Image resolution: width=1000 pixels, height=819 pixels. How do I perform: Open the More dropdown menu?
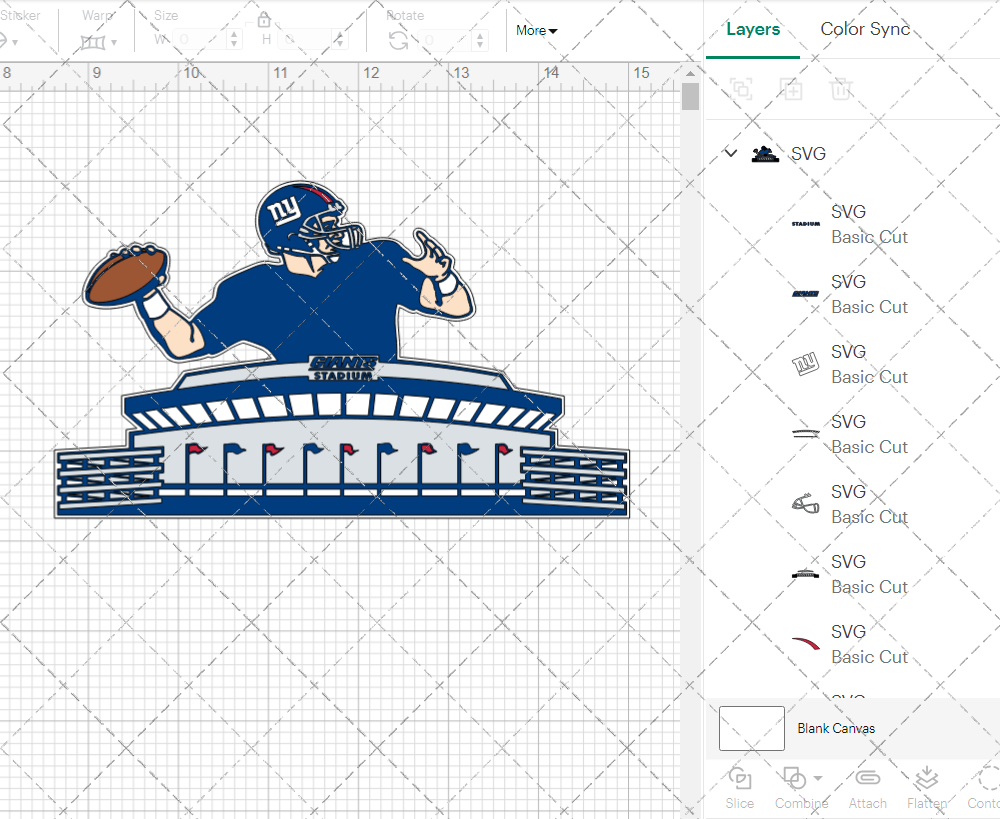(536, 31)
